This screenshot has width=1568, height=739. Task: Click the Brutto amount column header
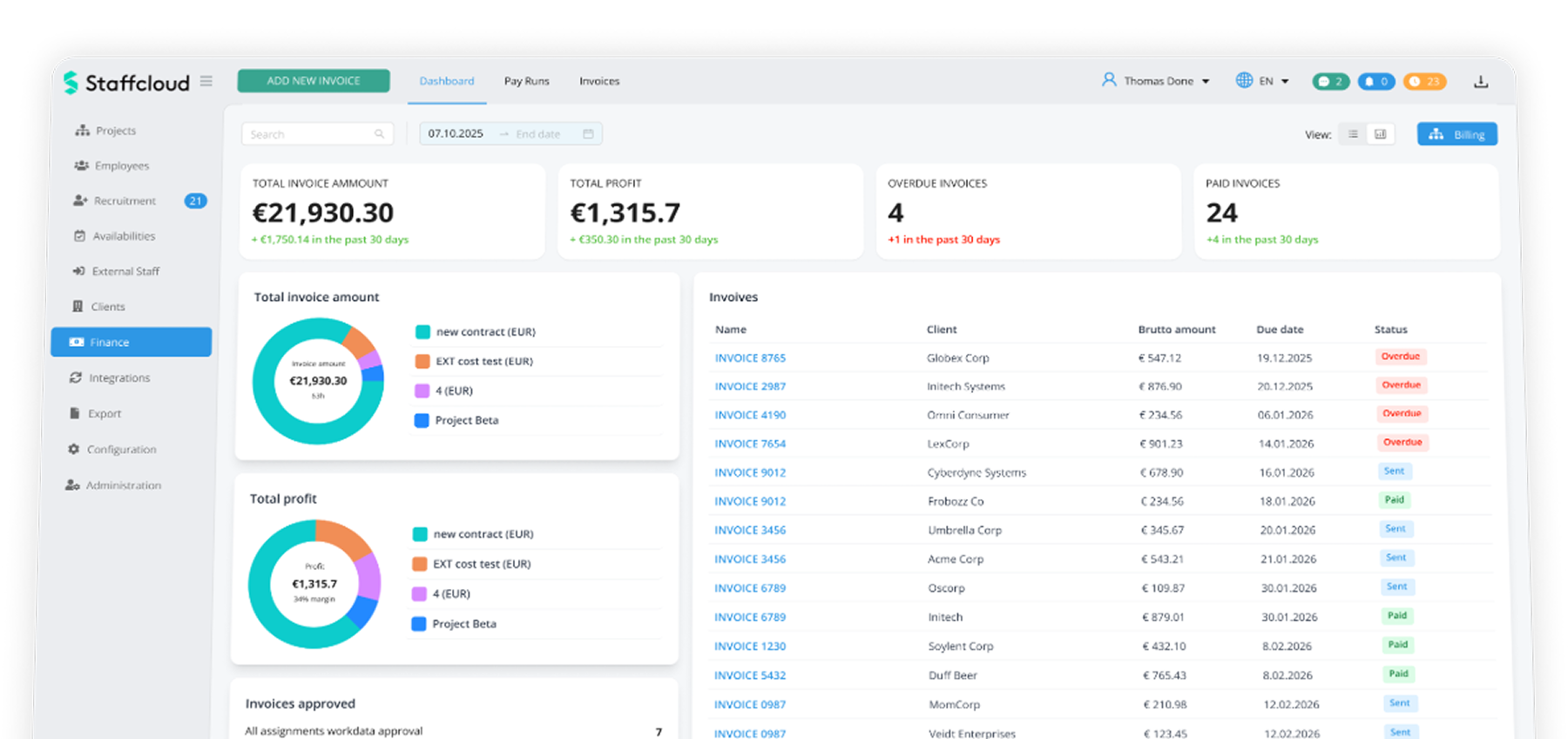[x=1177, y=329]
